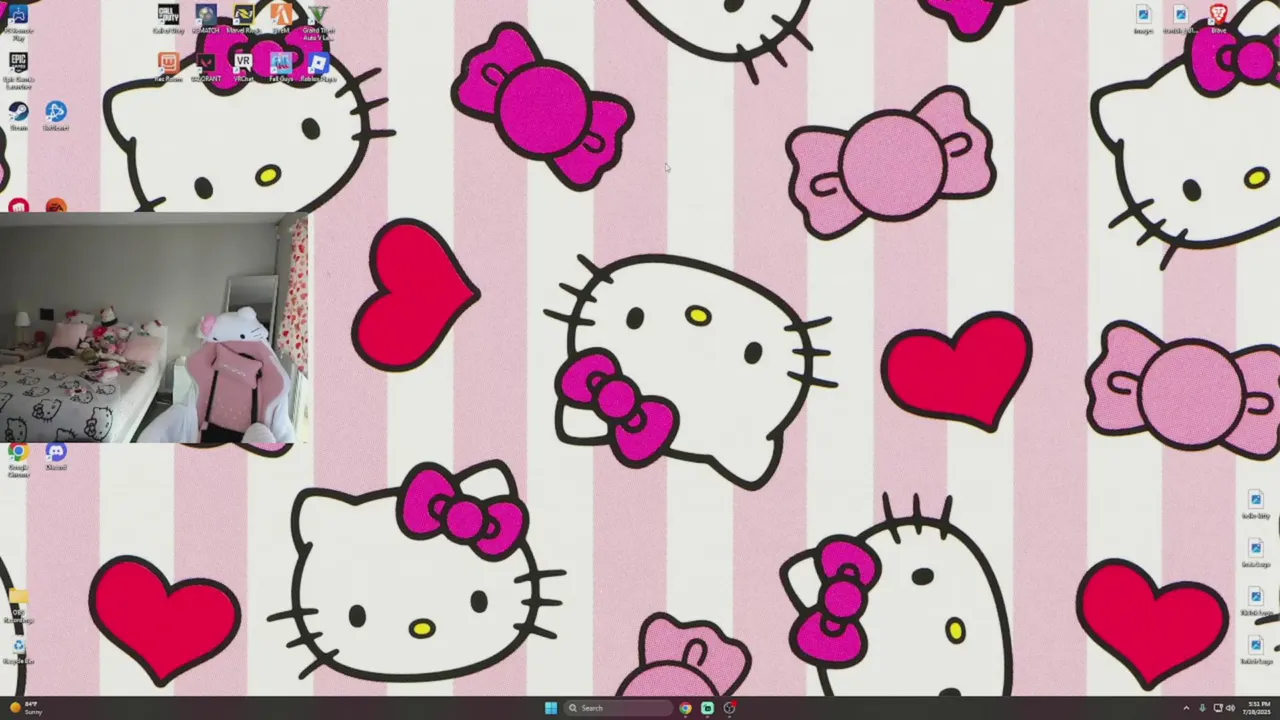Click the taskbar Search box
Viewport: 1280px width, 720px height.
pos(617,708)
